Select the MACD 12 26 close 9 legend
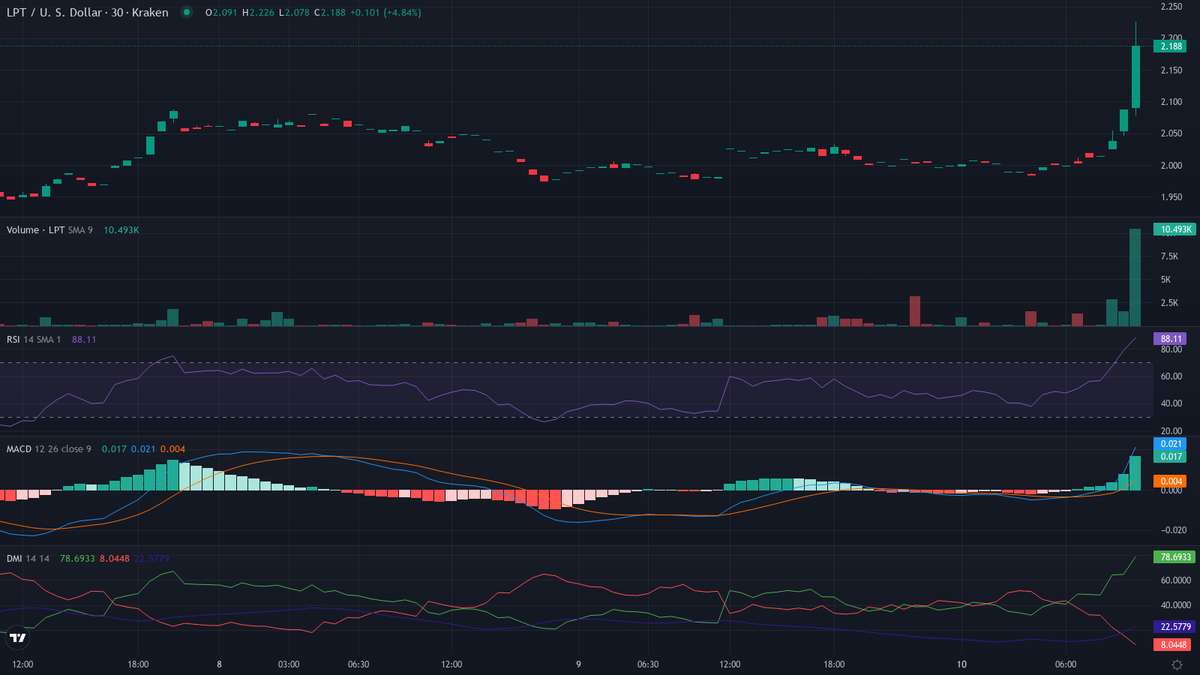The width and height of the screenshot is (1200, 675). tap(49, 449)
